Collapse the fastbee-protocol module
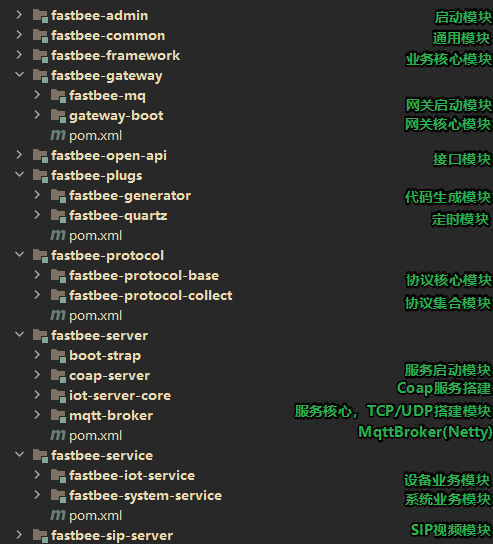This screenshot has width=493, height=544. pos(19,255)
